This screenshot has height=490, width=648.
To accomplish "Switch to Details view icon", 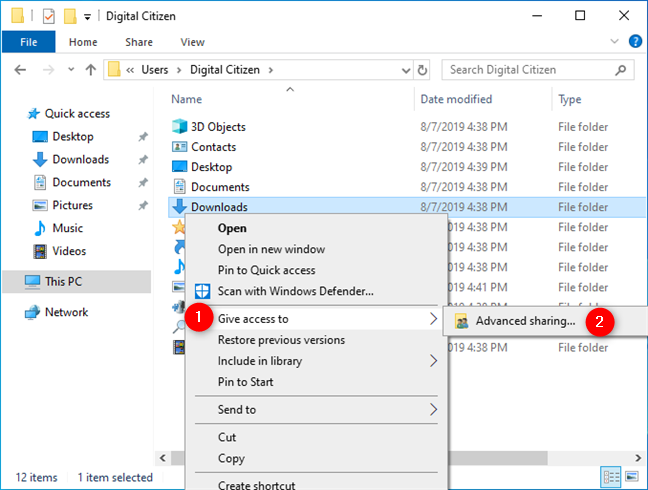I will [x=611, y=477].
